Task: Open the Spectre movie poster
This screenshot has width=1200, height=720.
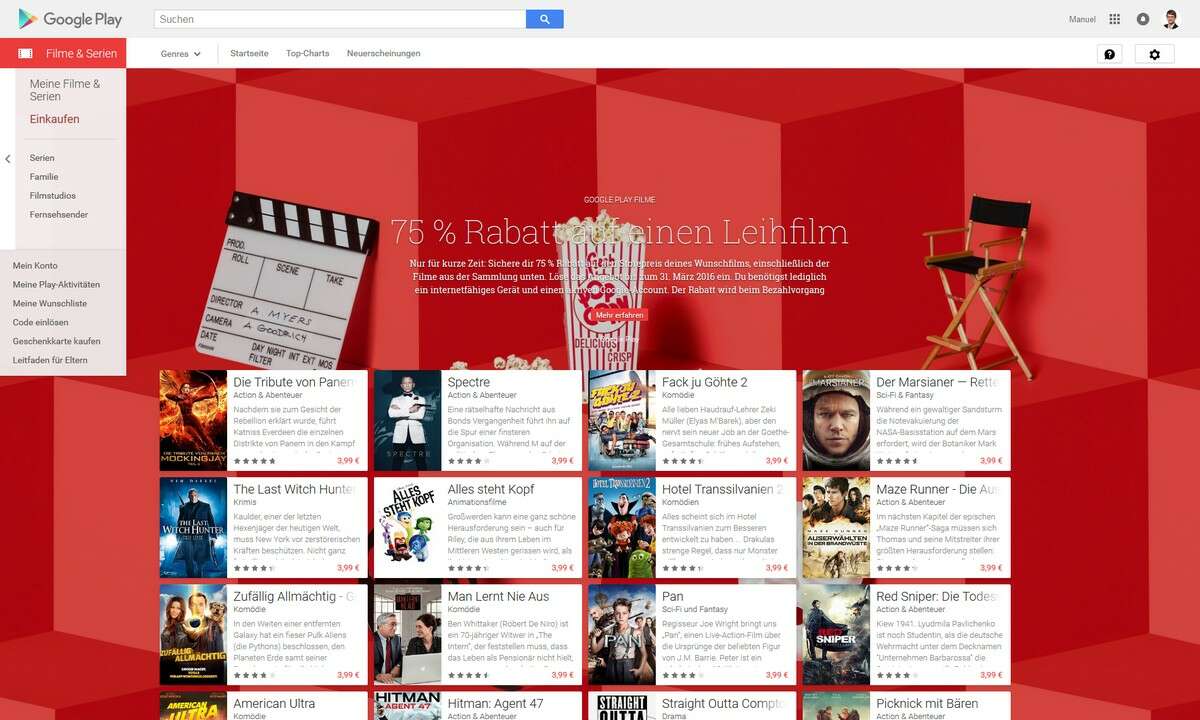Action: (407, 420)
